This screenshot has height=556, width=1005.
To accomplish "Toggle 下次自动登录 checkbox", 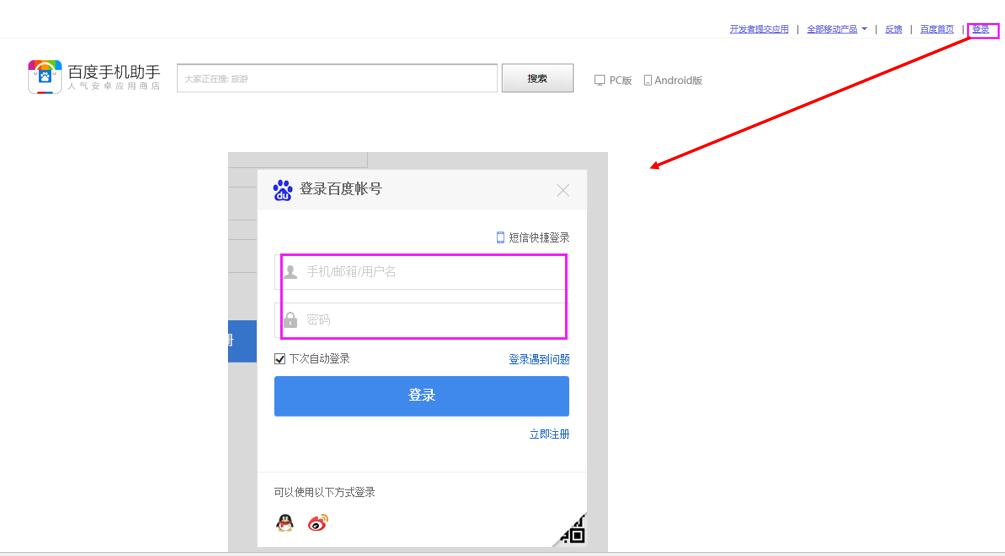I will (x=279, y=358).
